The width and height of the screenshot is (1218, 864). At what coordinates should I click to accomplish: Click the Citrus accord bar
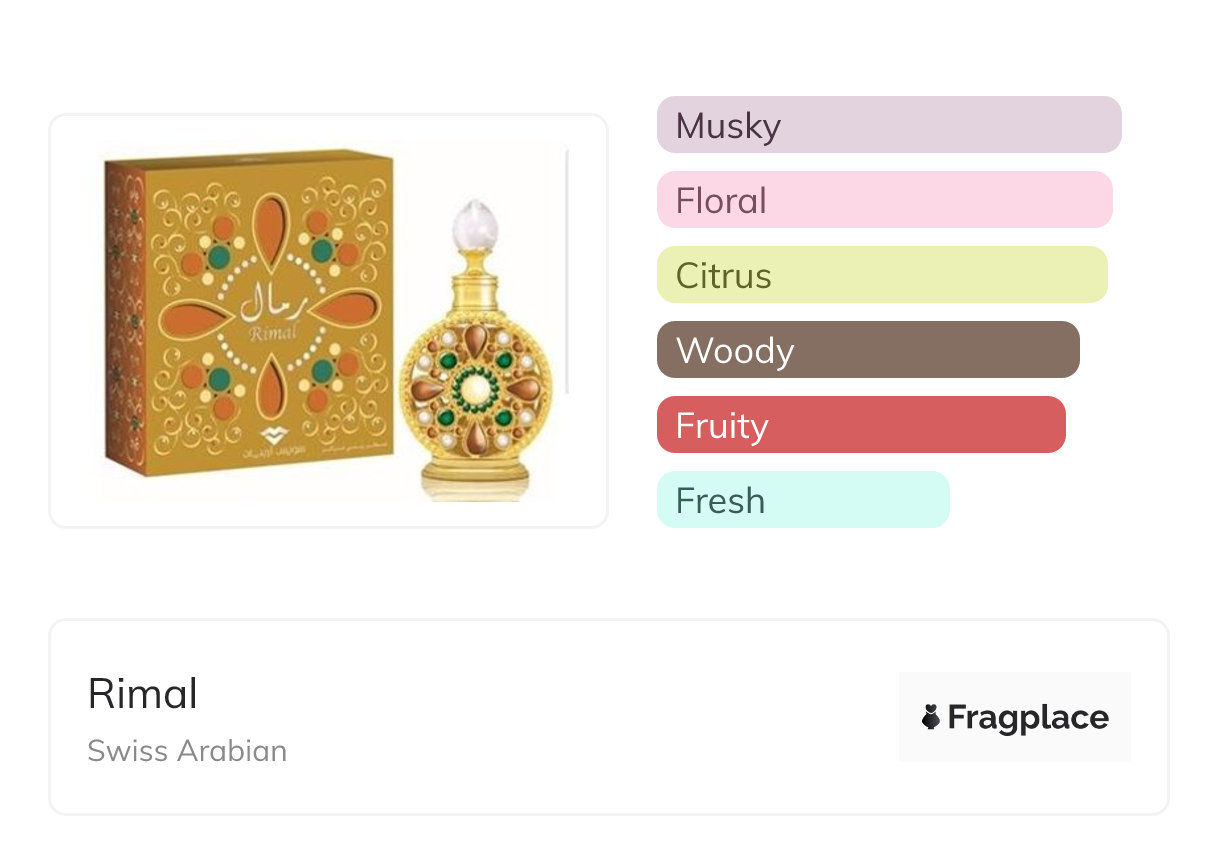(881, 275)
